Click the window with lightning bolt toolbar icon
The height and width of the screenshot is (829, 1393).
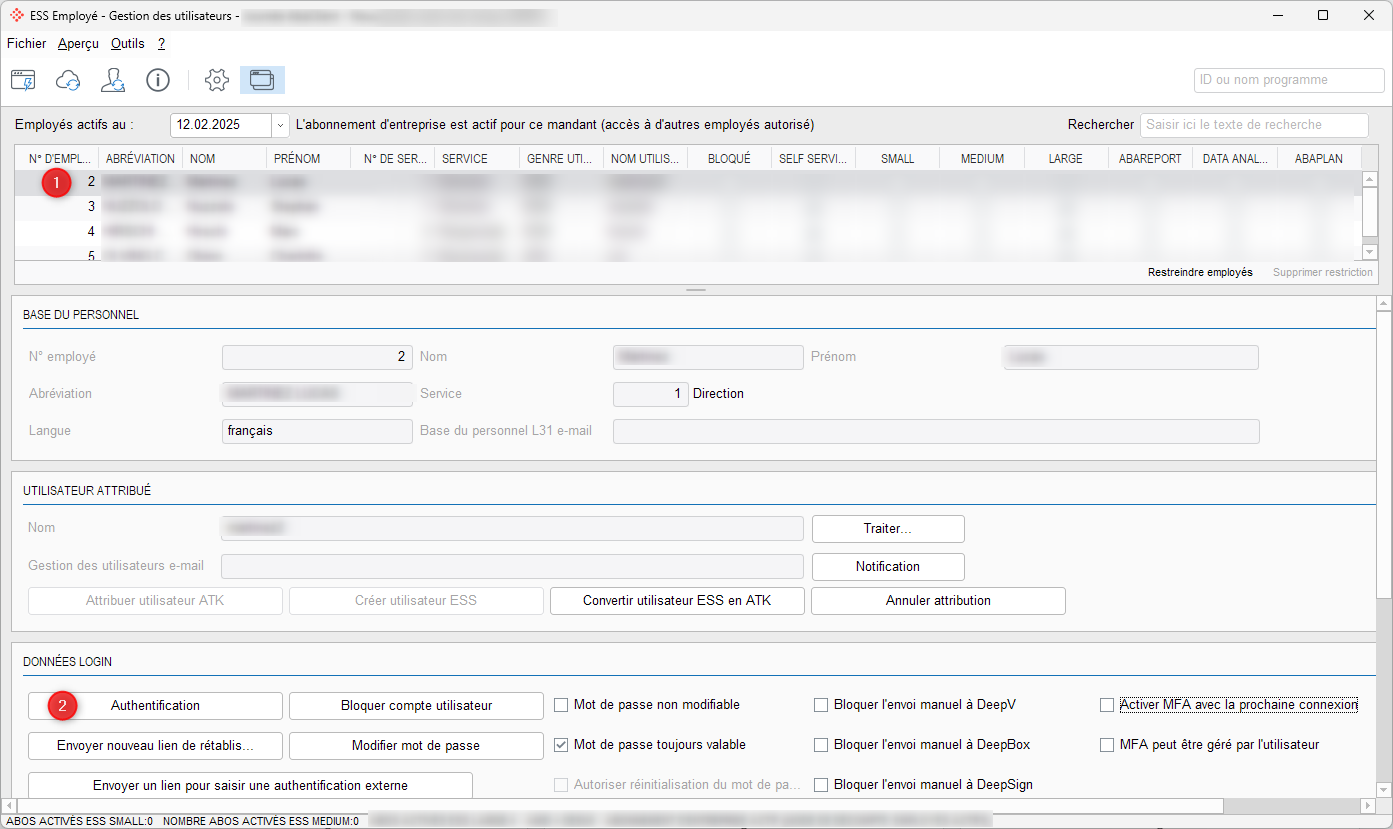click(23, 80)
